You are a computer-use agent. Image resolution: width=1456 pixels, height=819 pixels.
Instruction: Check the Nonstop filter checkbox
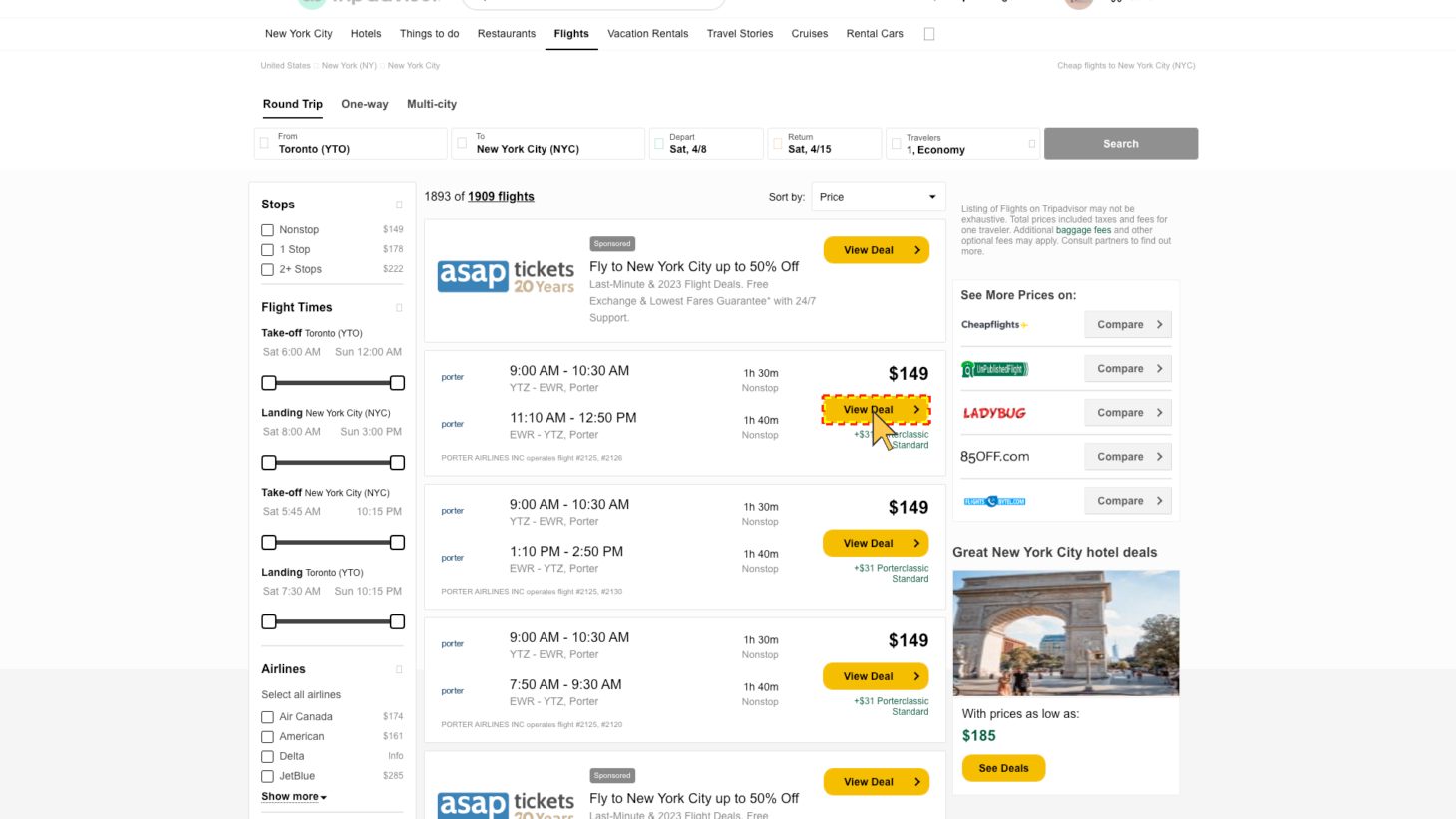267,230
